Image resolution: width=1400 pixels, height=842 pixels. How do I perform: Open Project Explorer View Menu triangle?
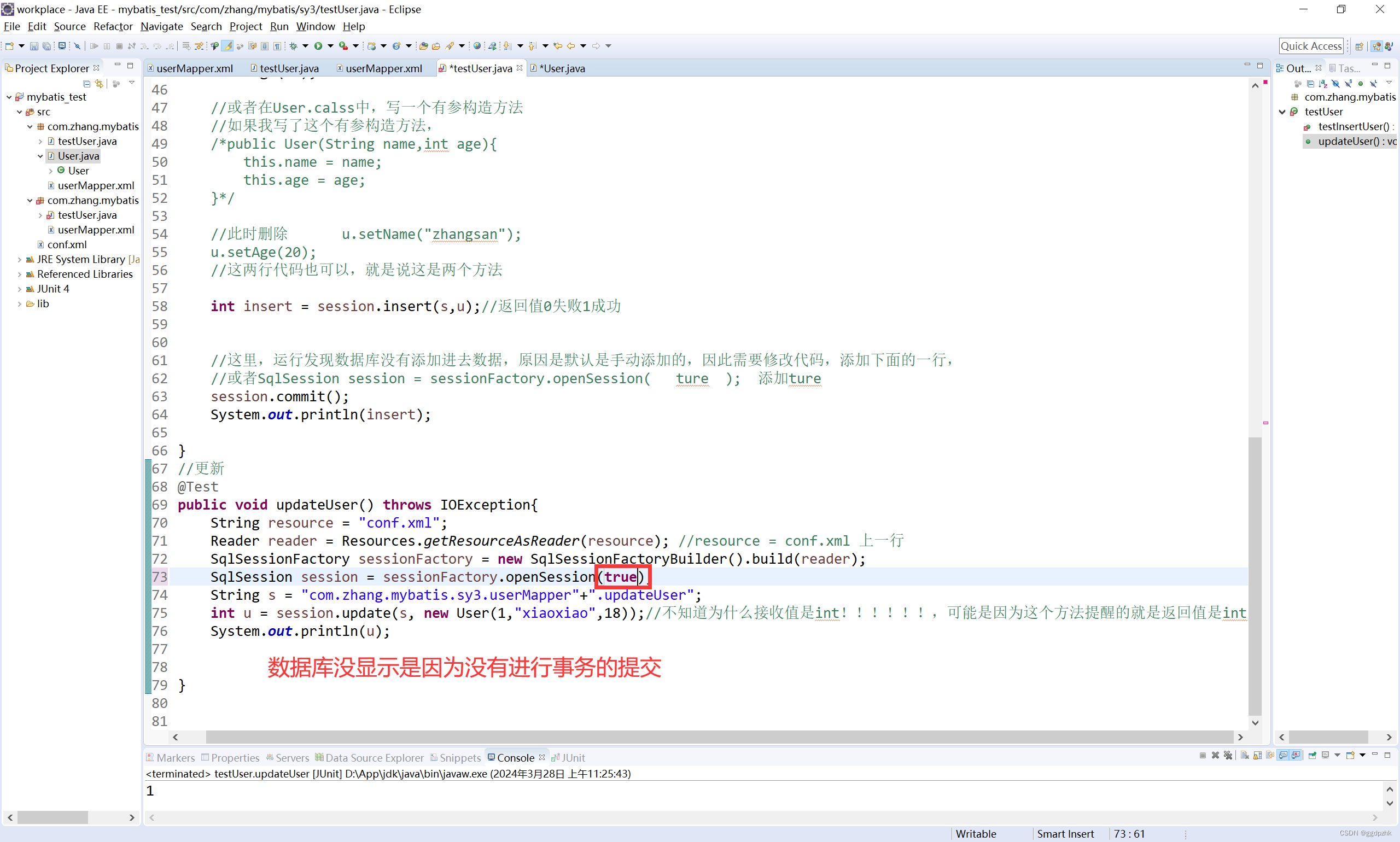click(132, 83)
